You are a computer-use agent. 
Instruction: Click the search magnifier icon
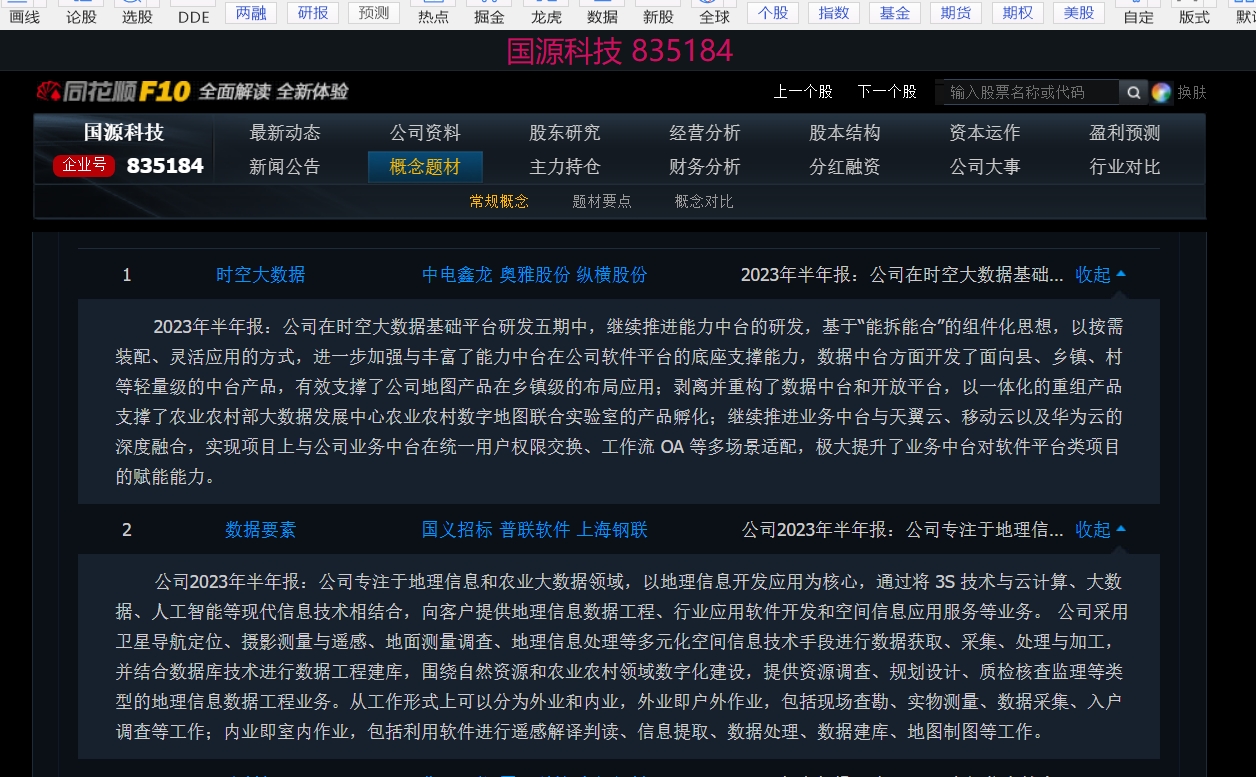click(x=1133, y=92)
